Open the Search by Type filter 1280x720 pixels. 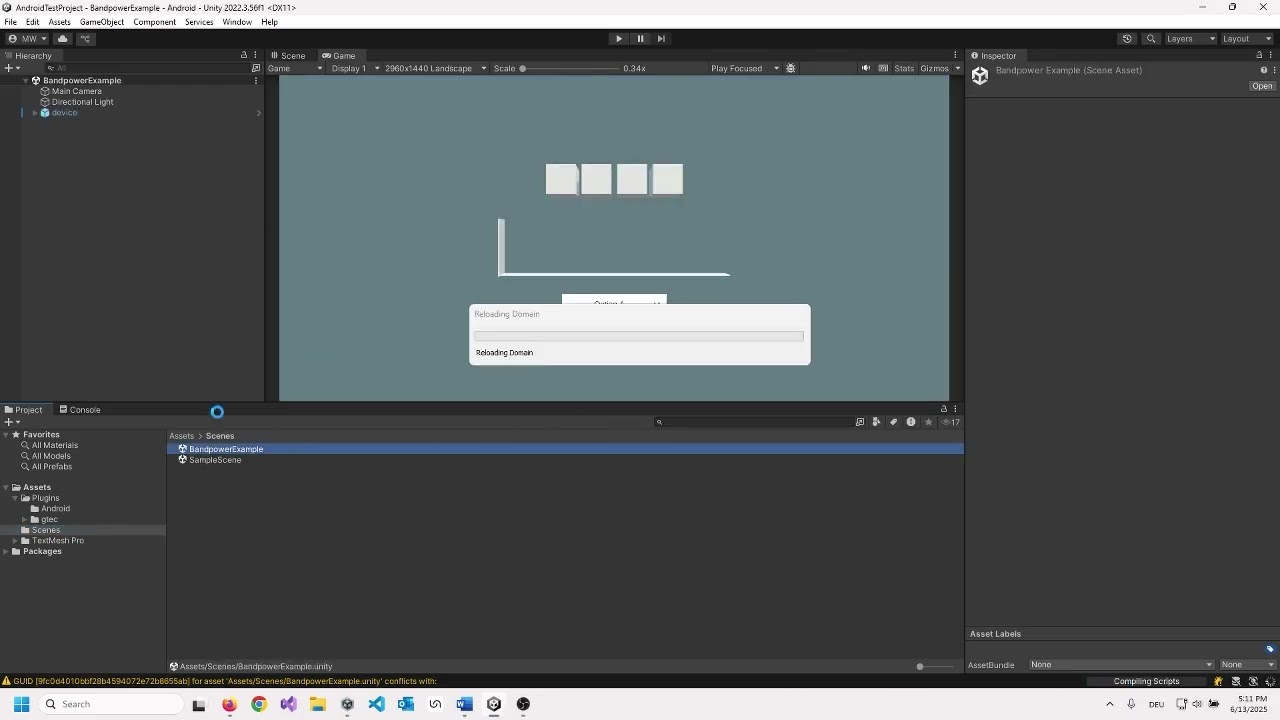pyautogui.click(x=877, y=422)
